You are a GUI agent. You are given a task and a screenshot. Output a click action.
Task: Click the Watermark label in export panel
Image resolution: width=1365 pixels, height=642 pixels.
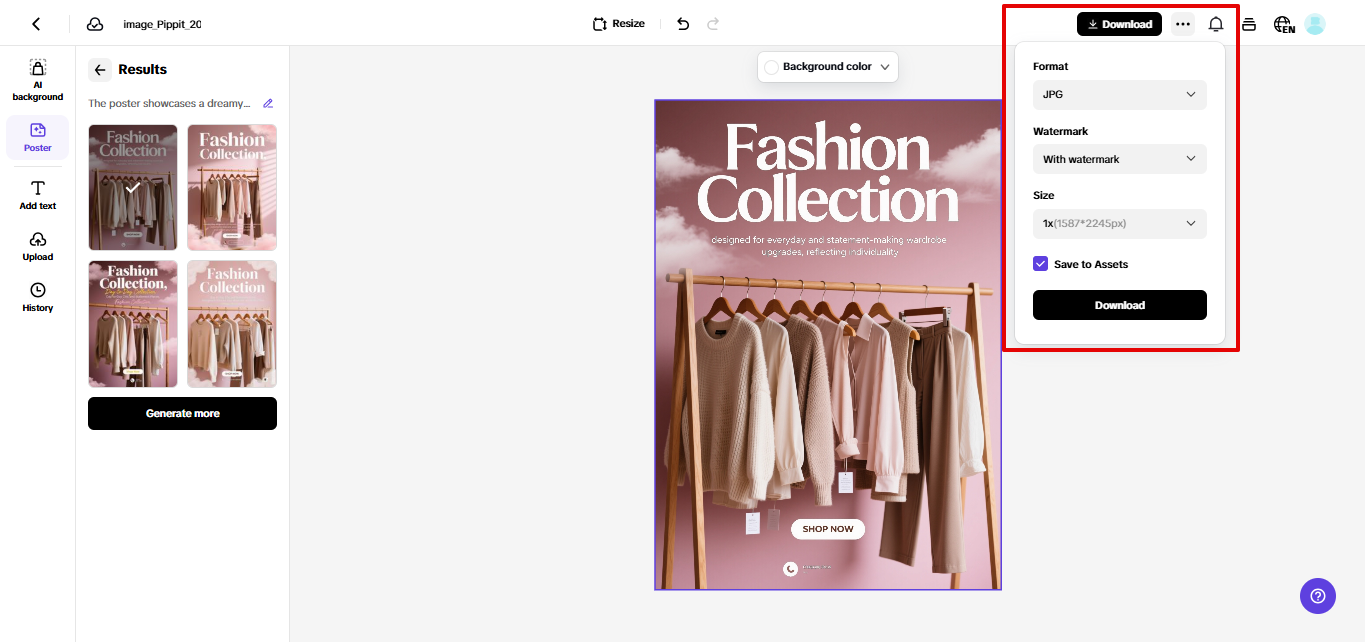(x=1060, y=131)
